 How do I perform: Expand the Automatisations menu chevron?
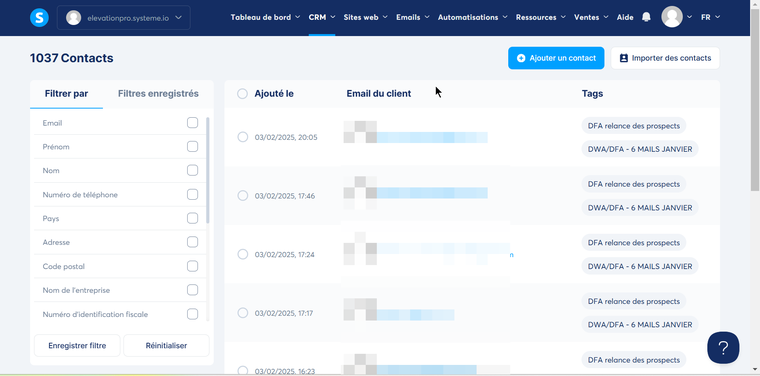[505, 17]
